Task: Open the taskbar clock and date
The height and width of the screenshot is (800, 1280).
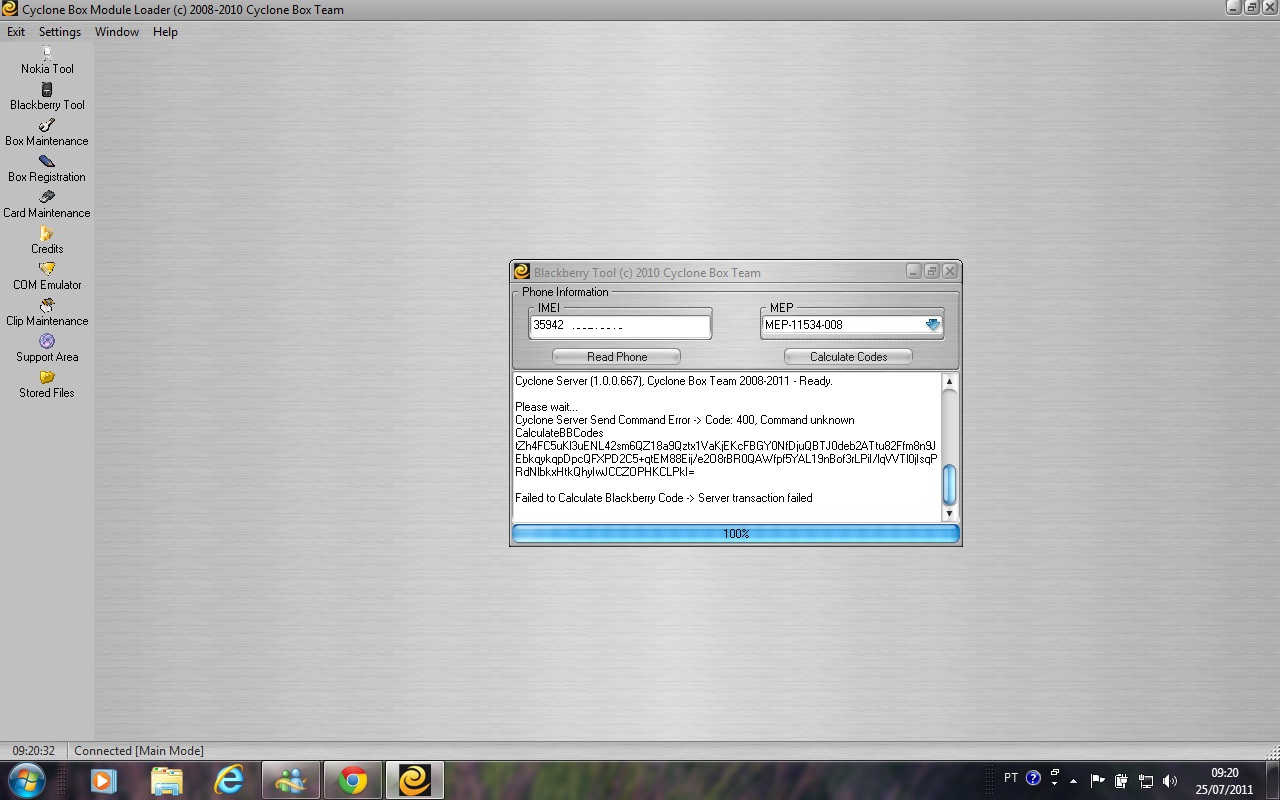Action: 1225,781
